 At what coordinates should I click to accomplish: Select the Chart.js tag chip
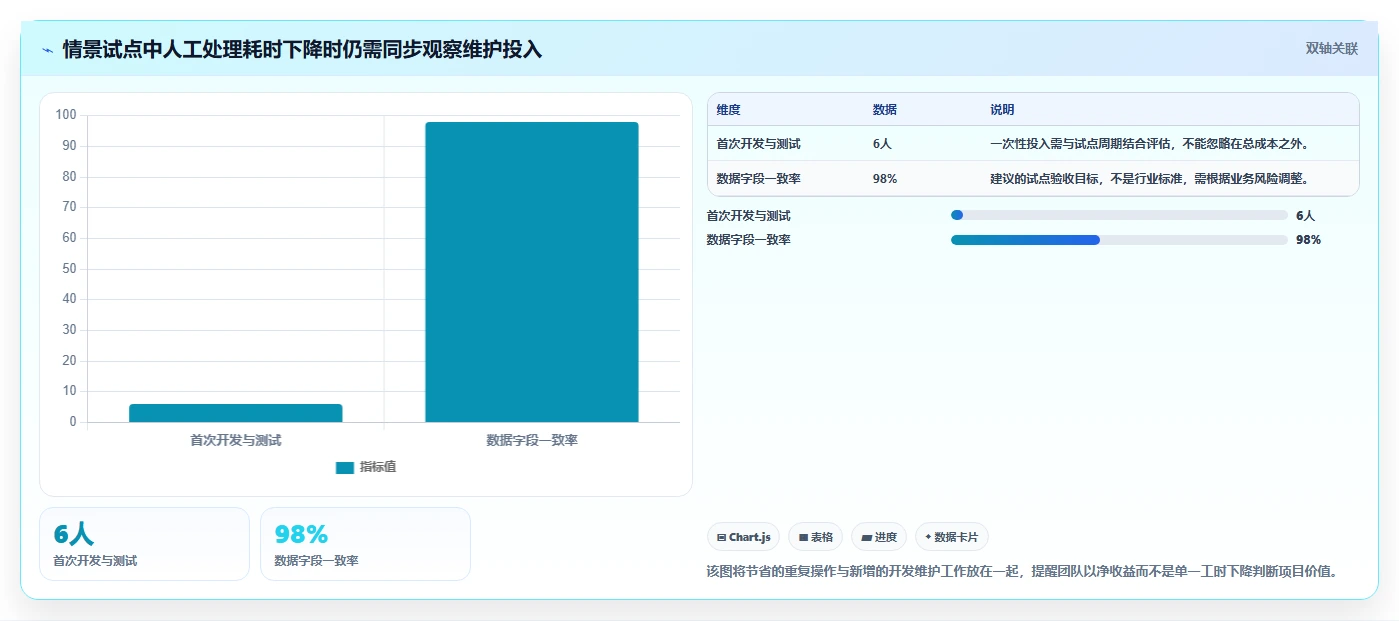point(743,537)
